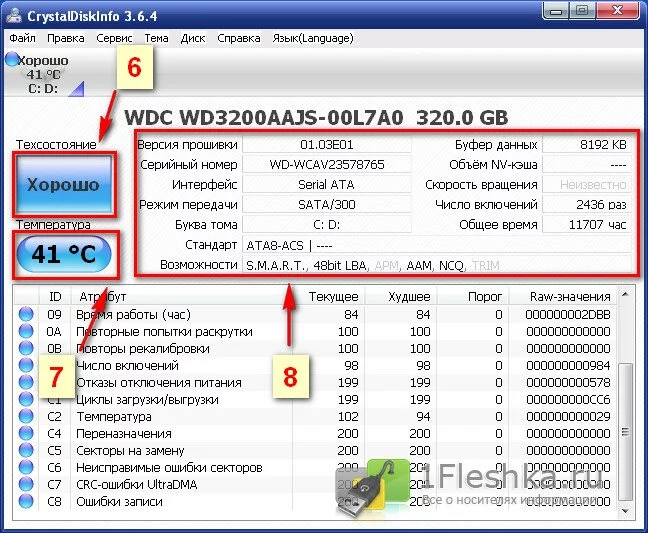Open the Справка menu

(239, 38)
